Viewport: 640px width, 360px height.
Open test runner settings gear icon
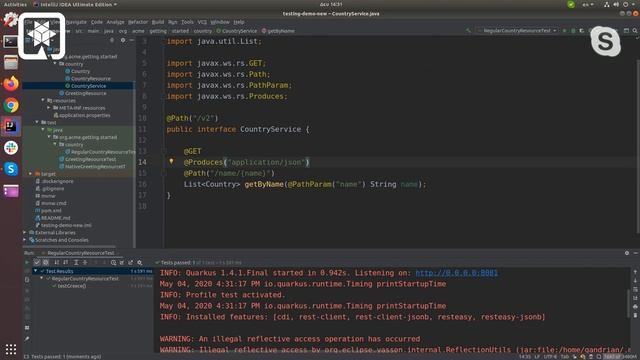[x=140, y=262]
